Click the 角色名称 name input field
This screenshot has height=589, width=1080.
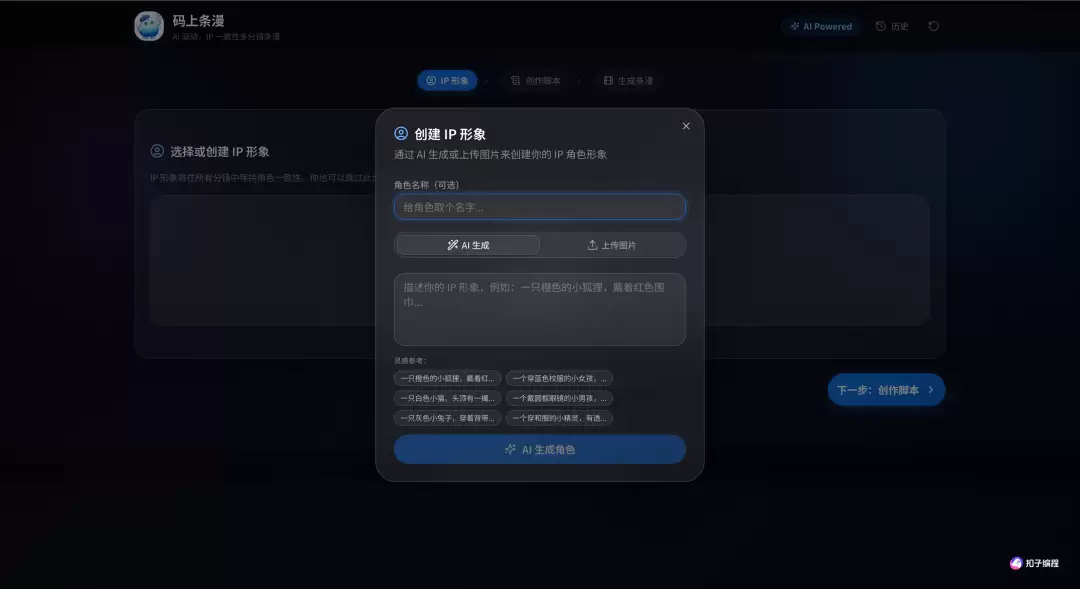539,207
